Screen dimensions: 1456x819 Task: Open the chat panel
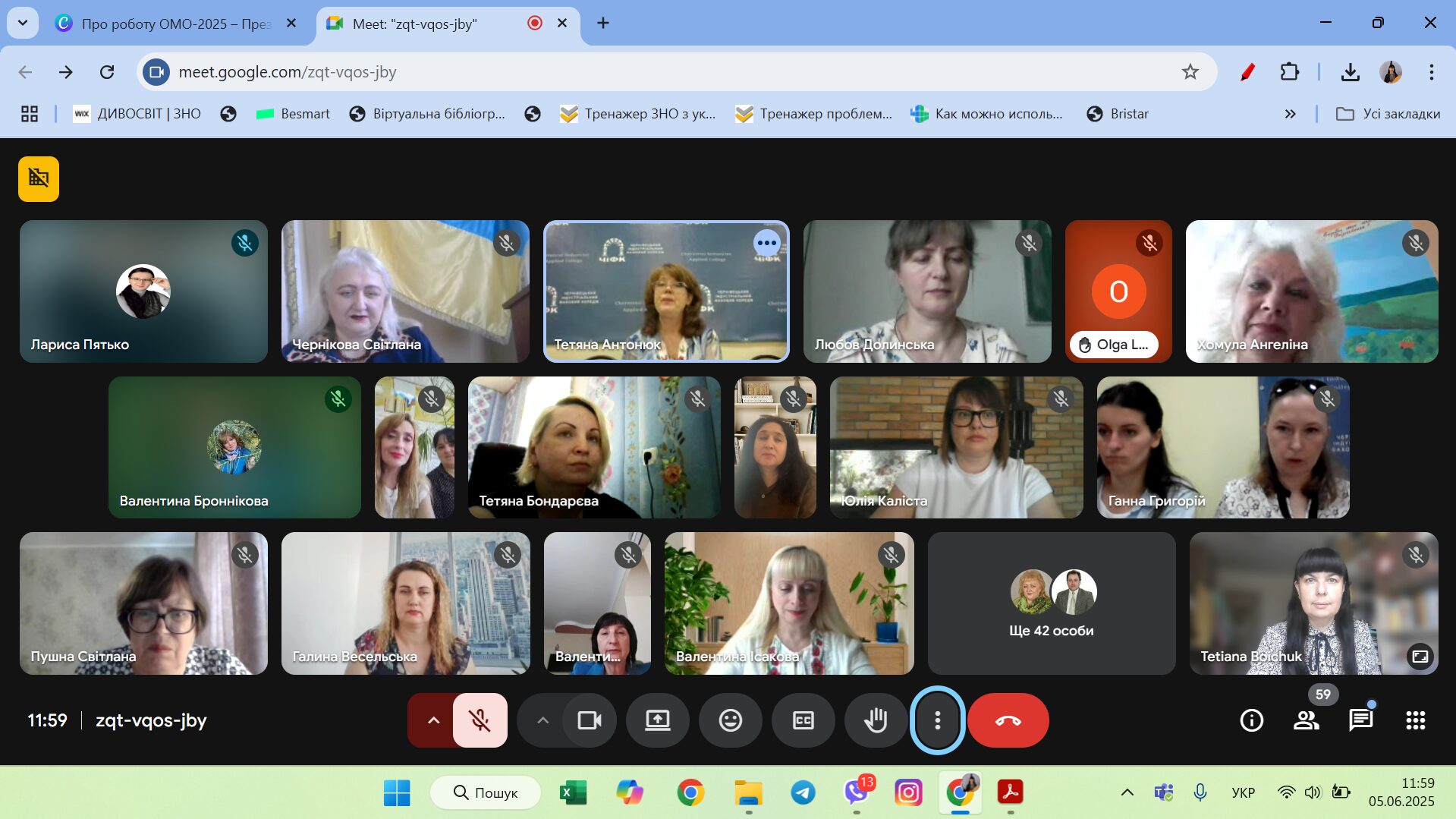click(1360, 720)
